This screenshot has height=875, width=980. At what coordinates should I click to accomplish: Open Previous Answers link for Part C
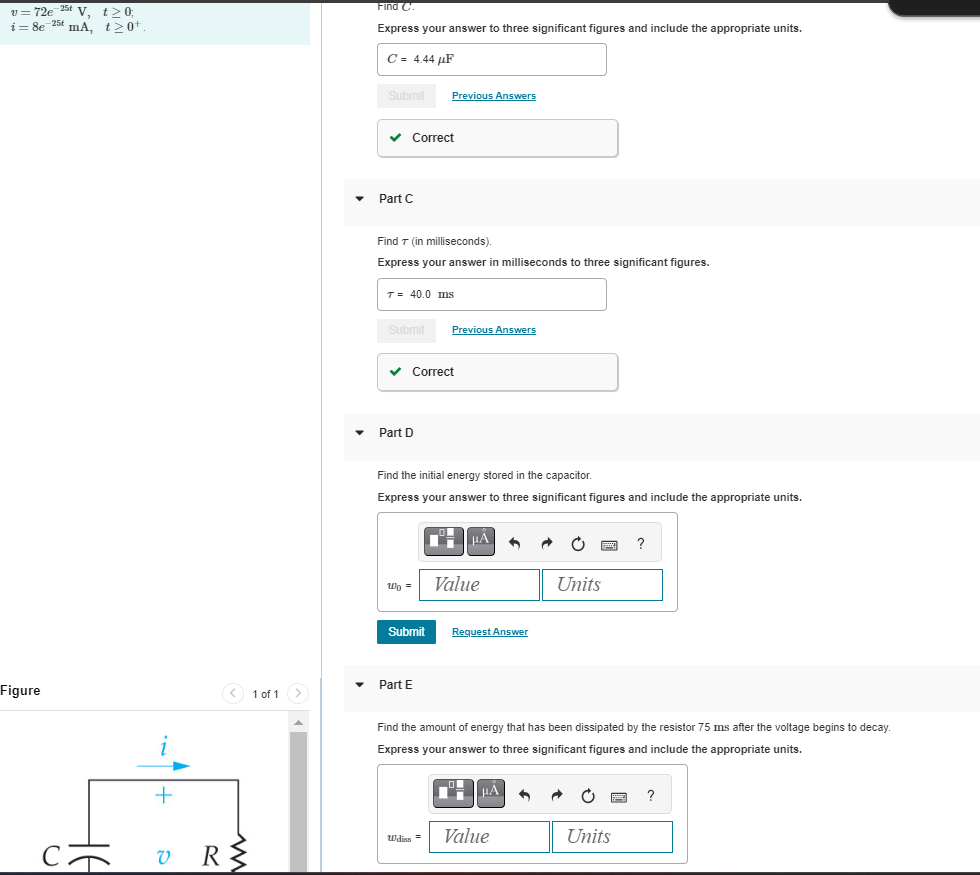(x=493, y=329)
